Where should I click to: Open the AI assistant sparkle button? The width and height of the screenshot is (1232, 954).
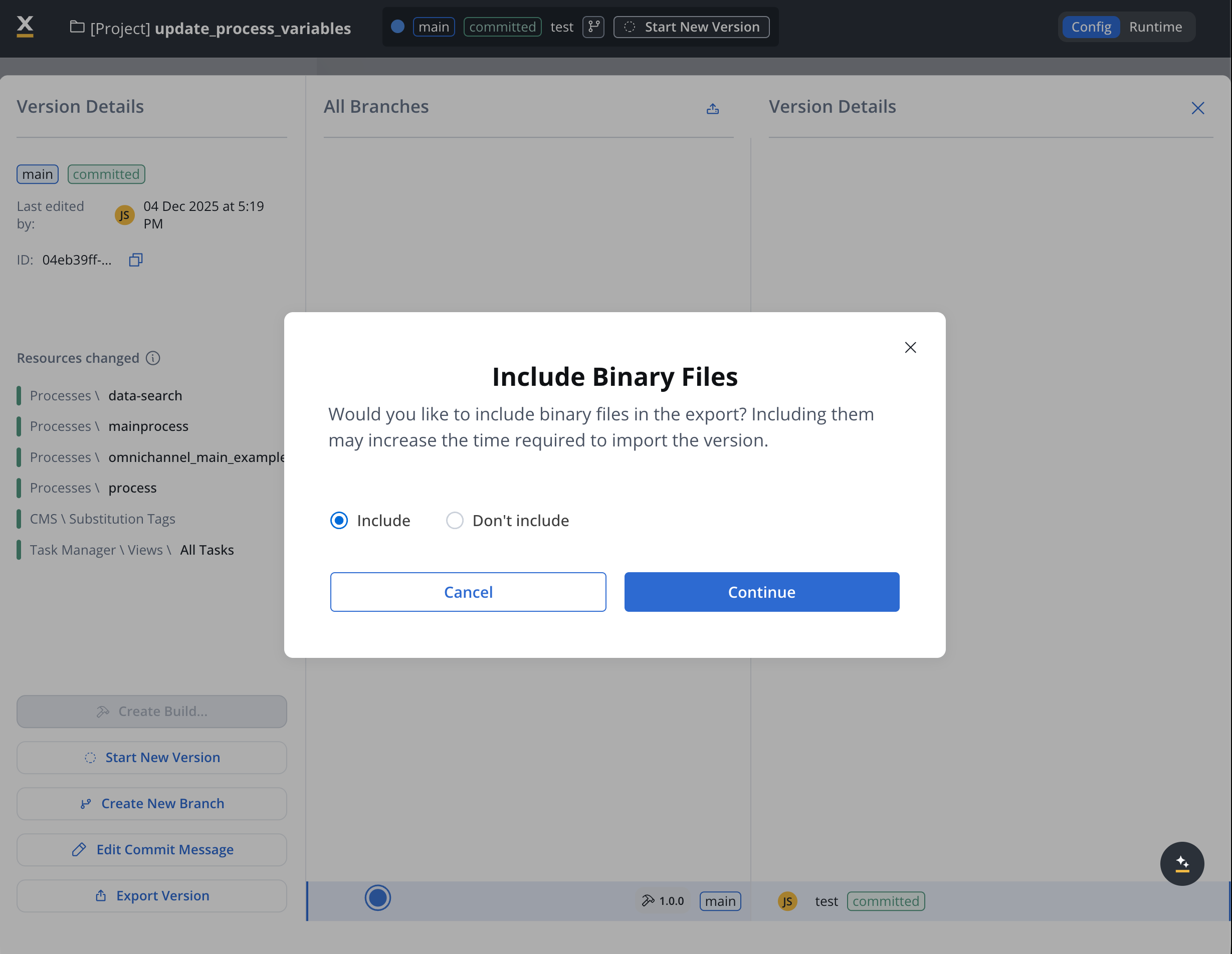point(1182,863)
